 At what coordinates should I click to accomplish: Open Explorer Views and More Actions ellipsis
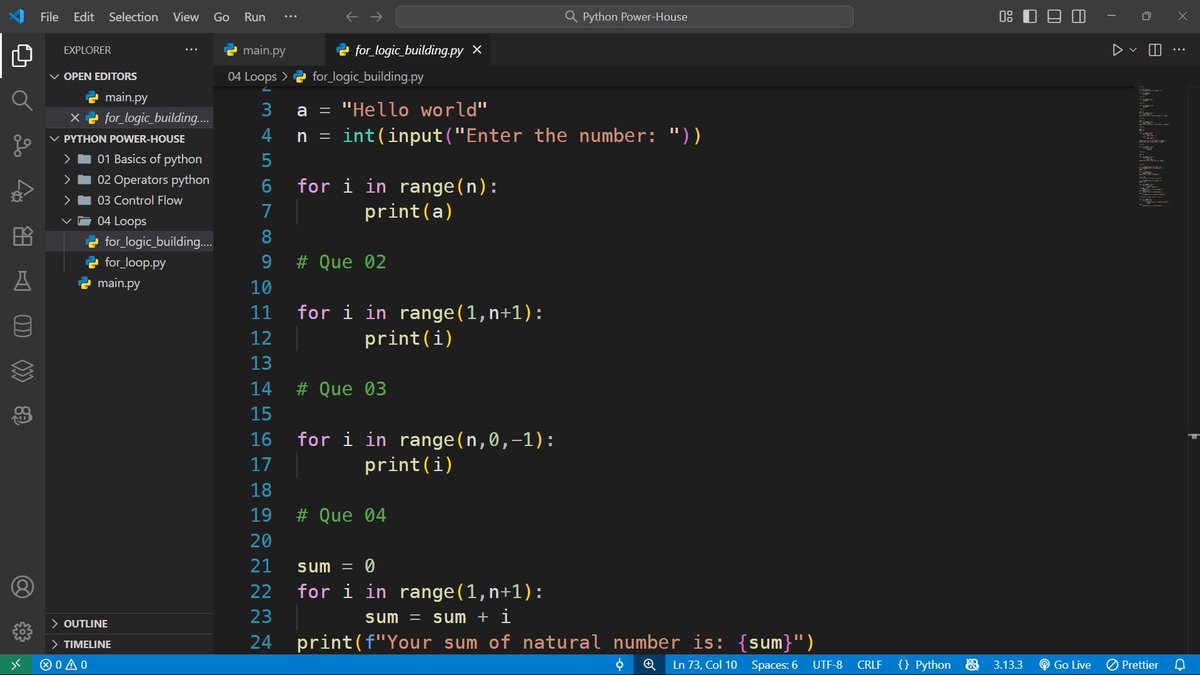coord(191,50)
